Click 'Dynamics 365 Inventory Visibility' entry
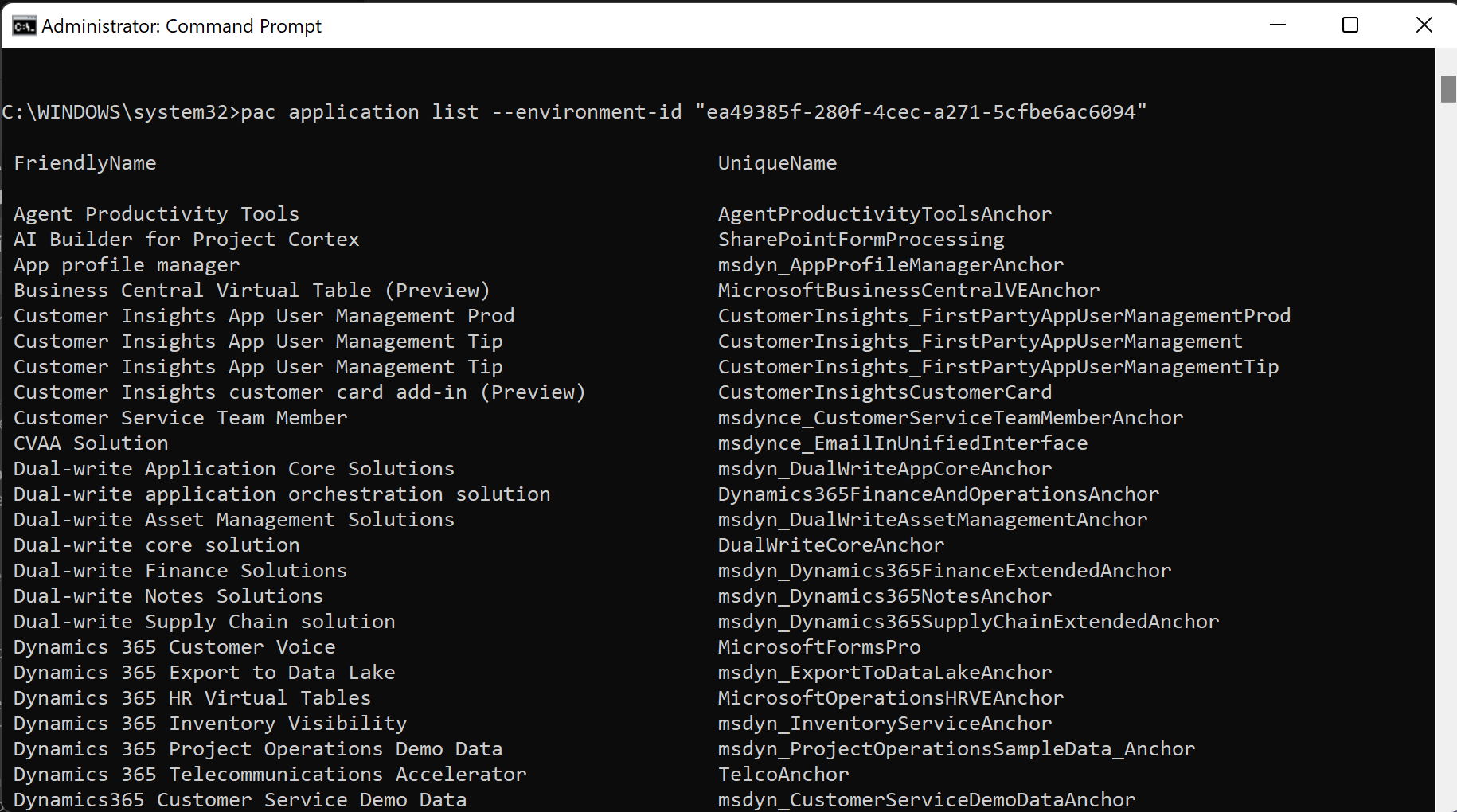Image resolution: width=1457 pixels, height=812 pixels. [210, 724]
